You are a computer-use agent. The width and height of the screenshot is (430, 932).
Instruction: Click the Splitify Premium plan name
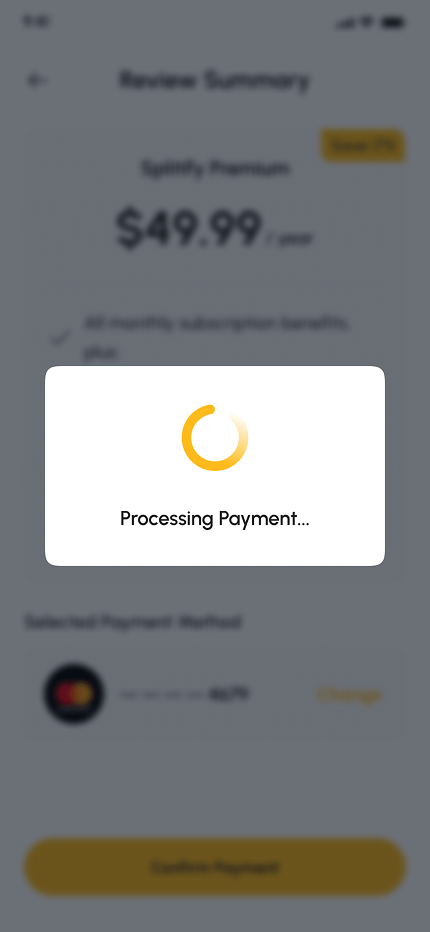(x=215, y=169)
